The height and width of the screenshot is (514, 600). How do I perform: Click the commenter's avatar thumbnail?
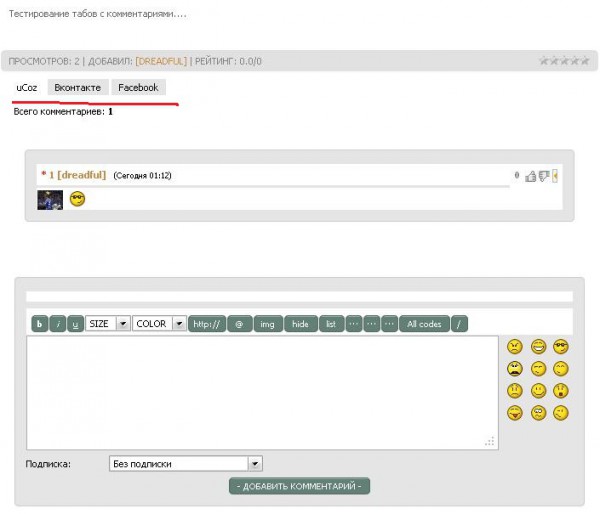pyautogui.click(x=50, y=200)
